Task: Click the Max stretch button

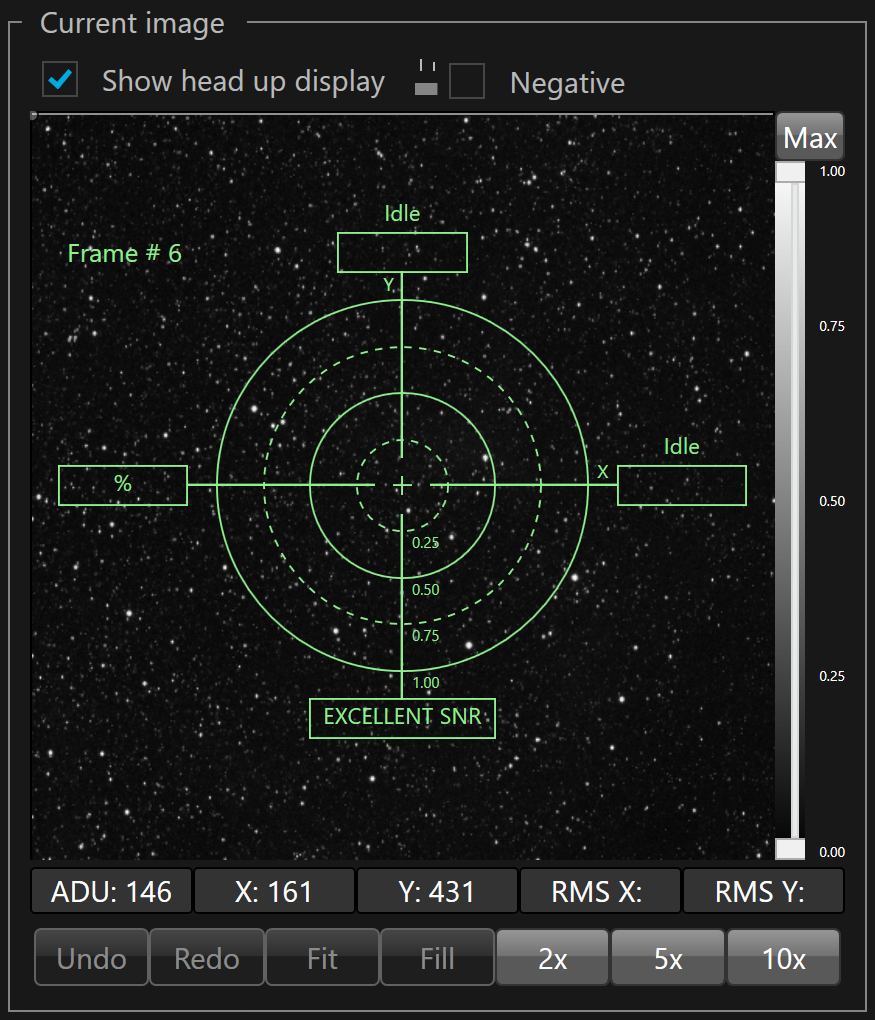Action: (x=809, y=137)
